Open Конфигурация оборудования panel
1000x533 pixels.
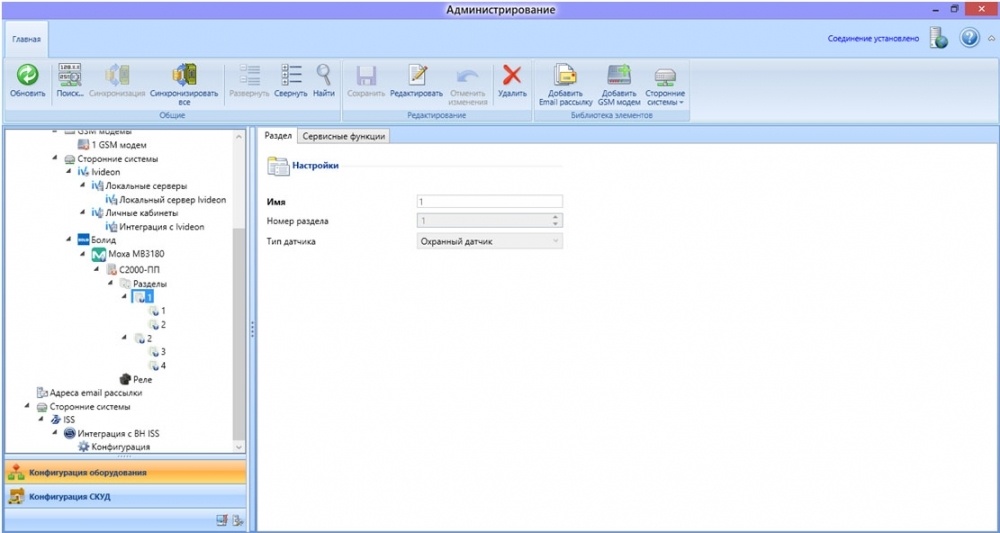coord(124,473)
